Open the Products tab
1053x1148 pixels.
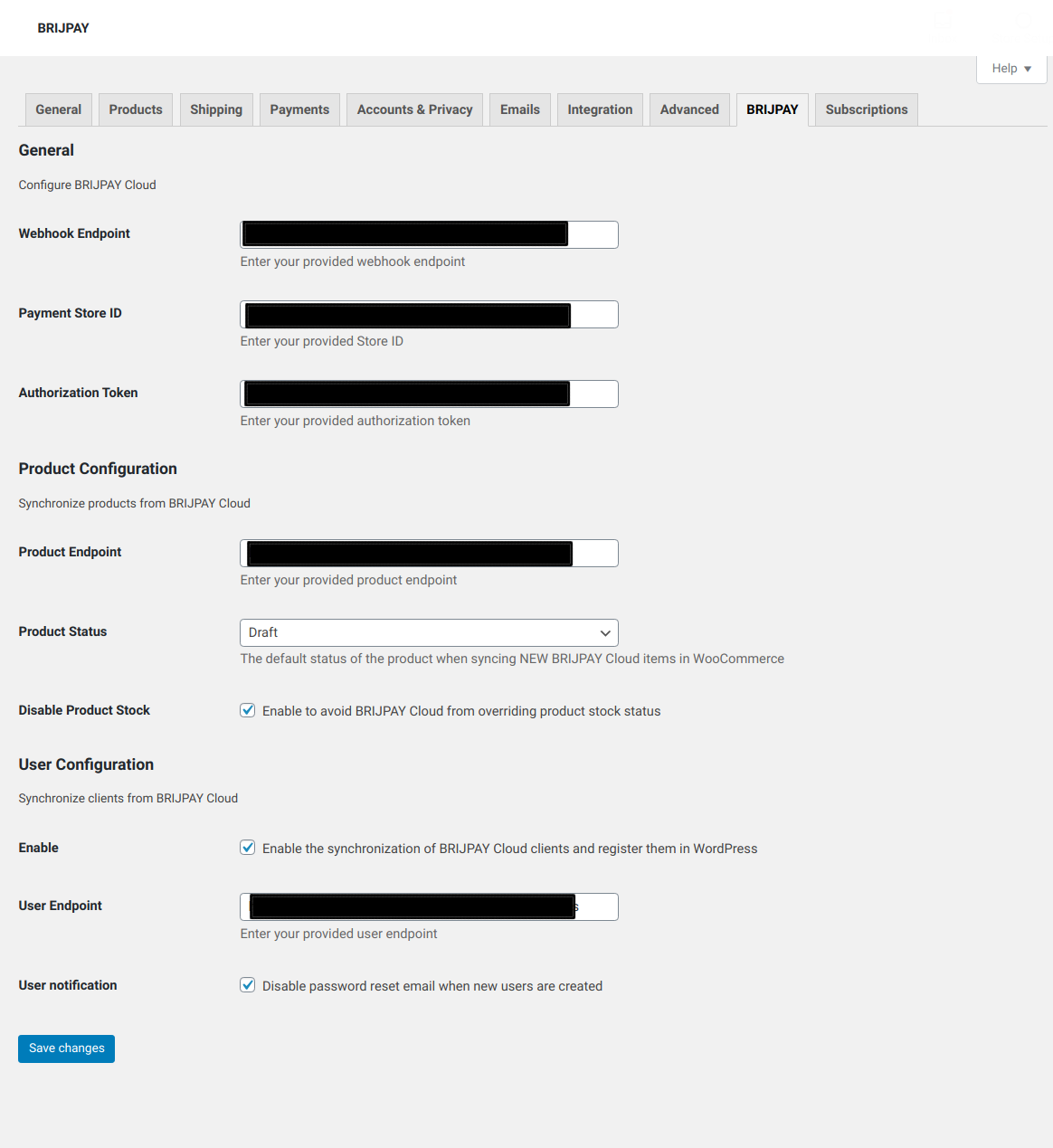click(x=136, y=109)
